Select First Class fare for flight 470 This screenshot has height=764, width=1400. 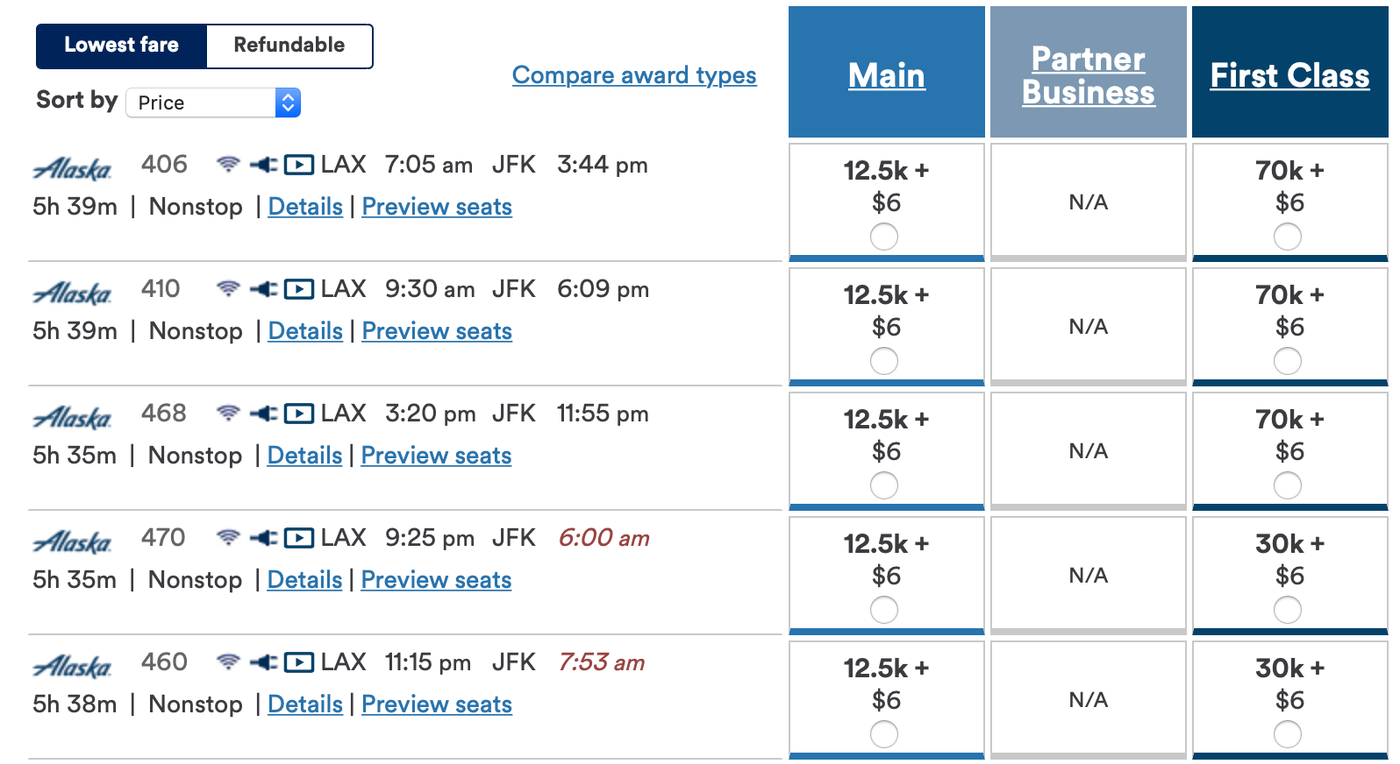coord(1289,610)
